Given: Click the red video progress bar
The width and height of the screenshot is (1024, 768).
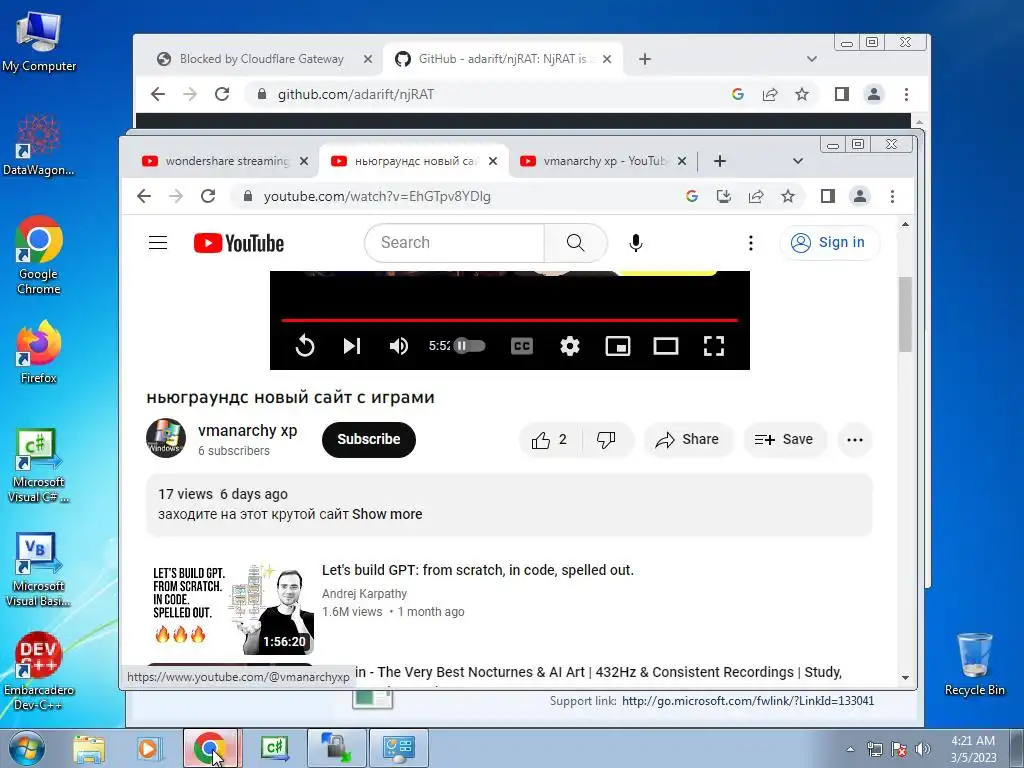Looking at the screenshot, I should point(509,320).
